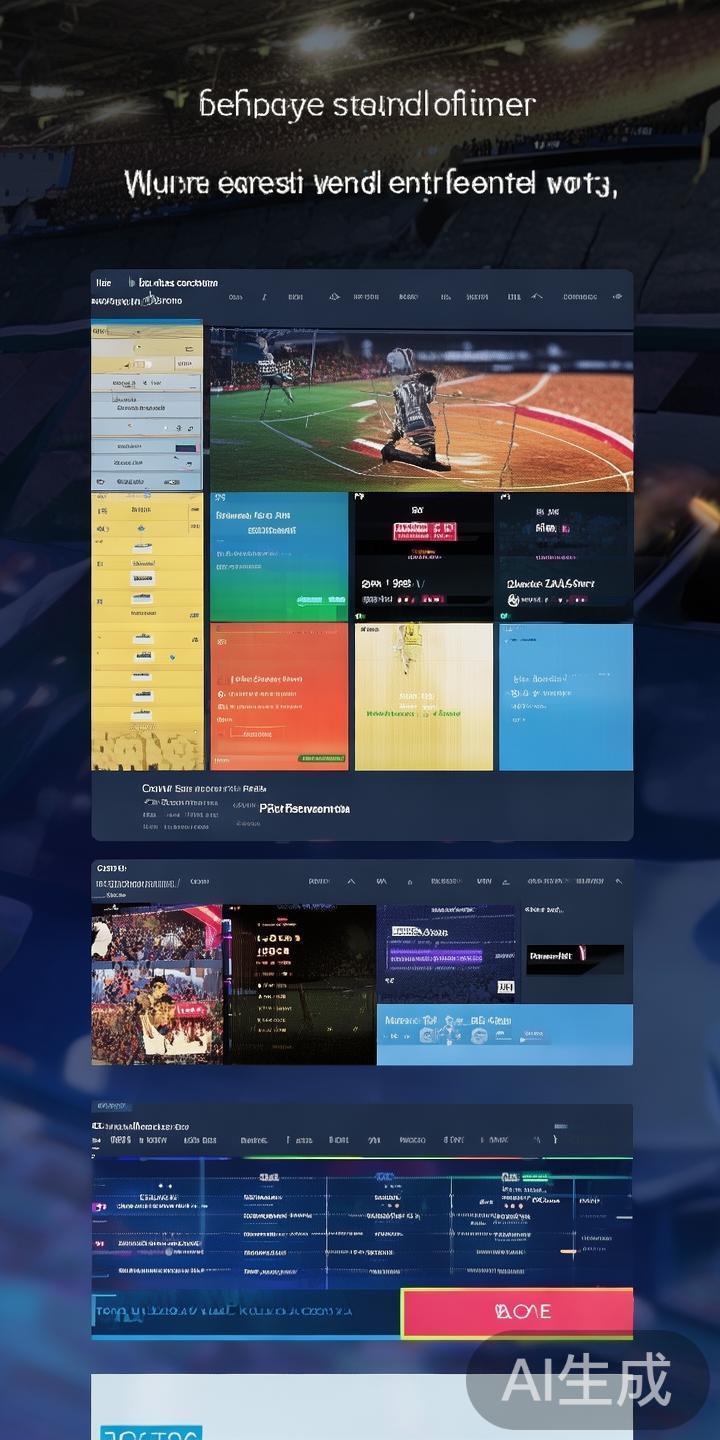Click the dark card with pink score banner
This screenshot has height=1440, width=720.
point(423,556)
